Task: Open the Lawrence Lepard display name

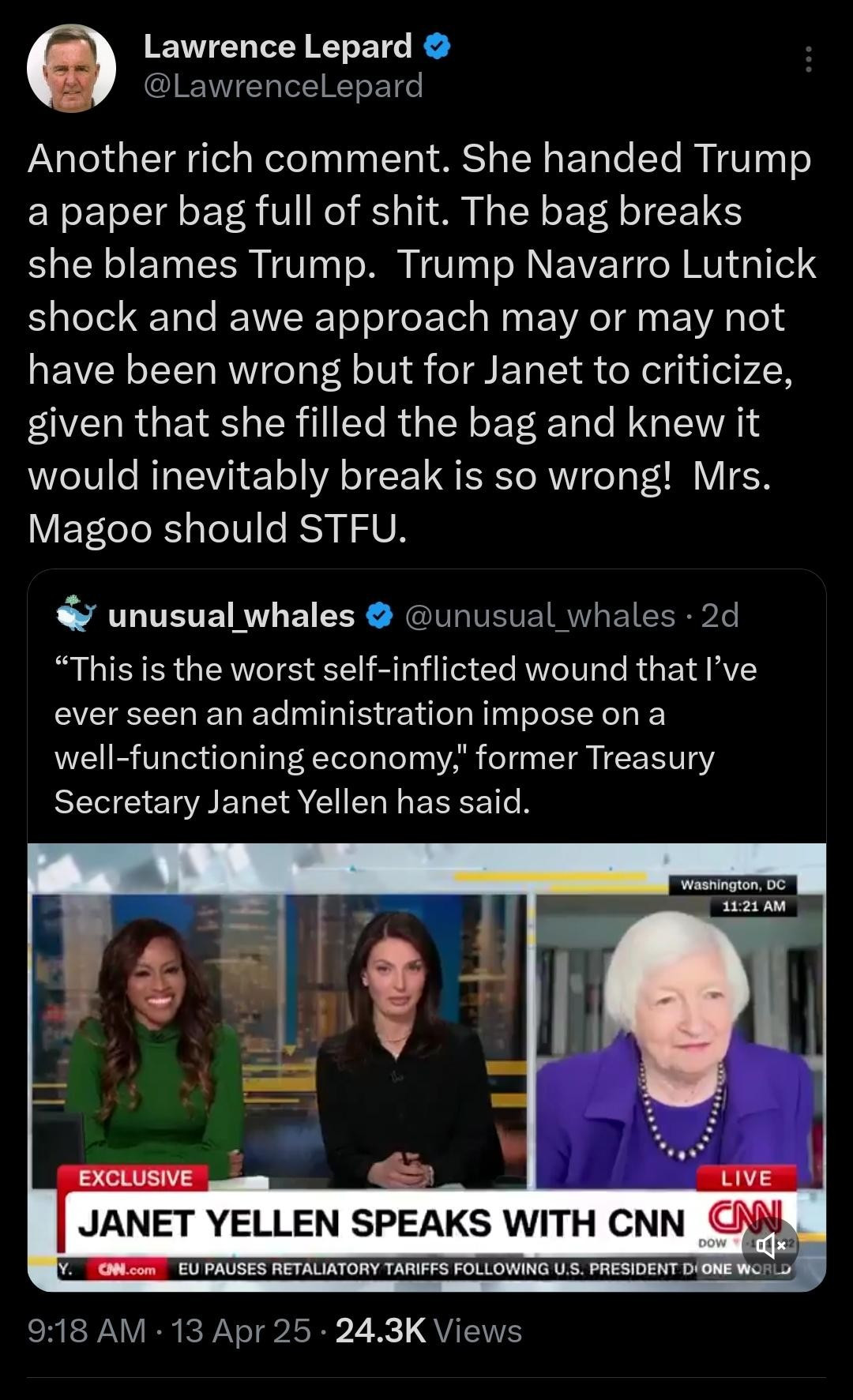Action: click(278, 47)
